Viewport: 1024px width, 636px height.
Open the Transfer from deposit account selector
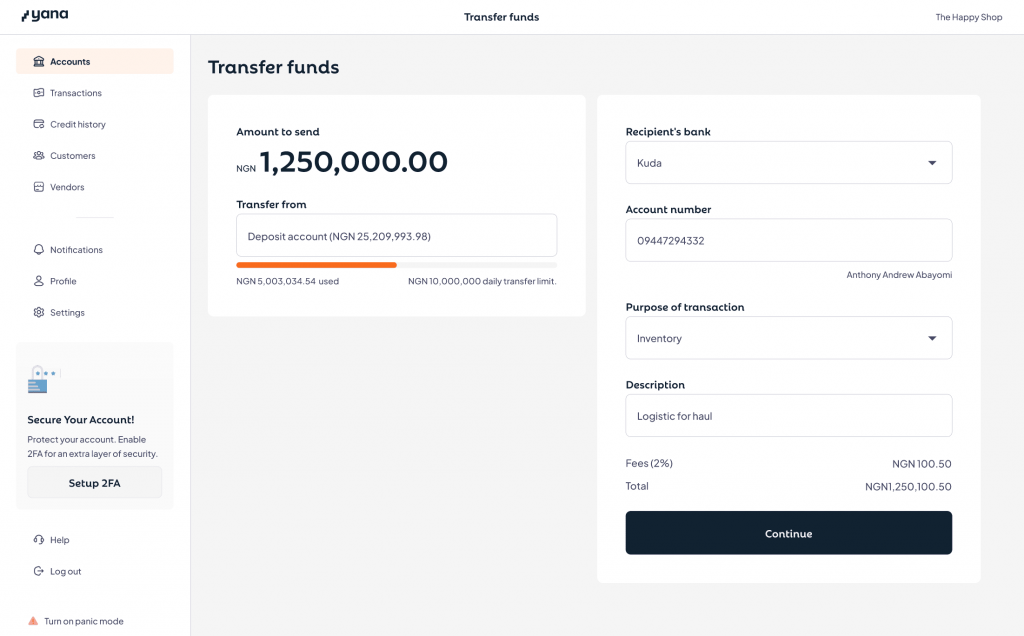point(396,236)
